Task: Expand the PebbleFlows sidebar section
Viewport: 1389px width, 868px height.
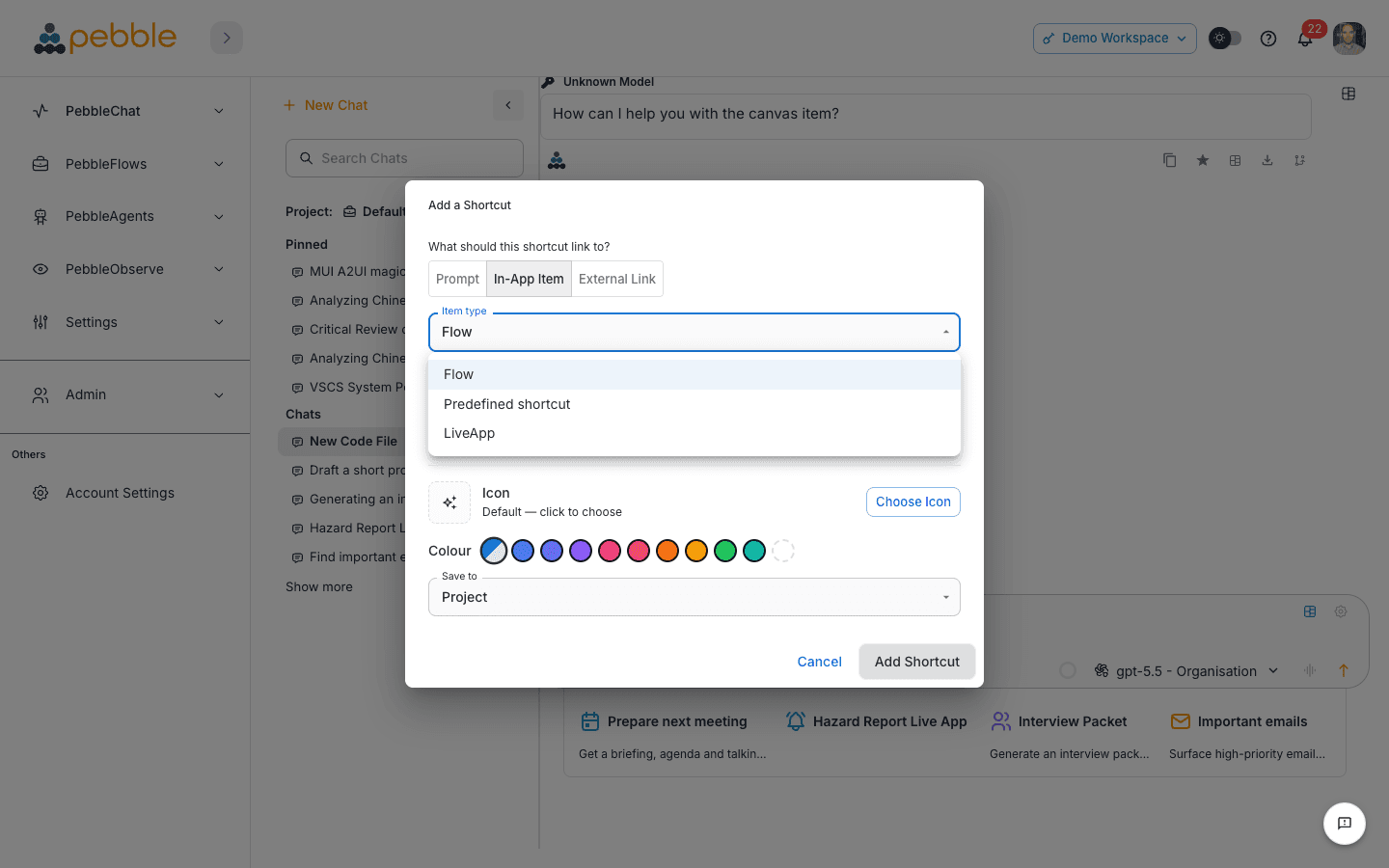Action: pos(125,164)
